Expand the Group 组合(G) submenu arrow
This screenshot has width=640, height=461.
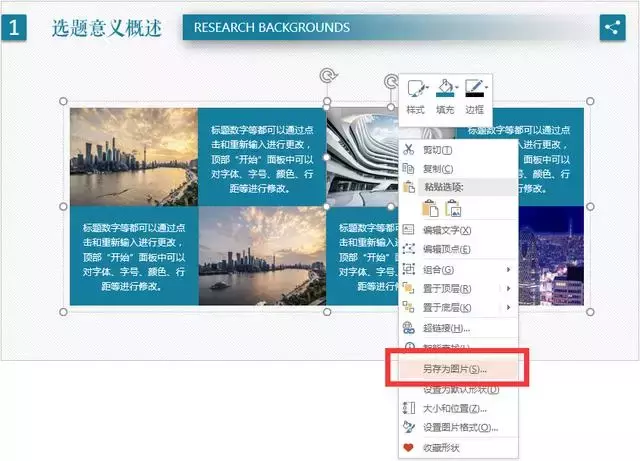508,269
